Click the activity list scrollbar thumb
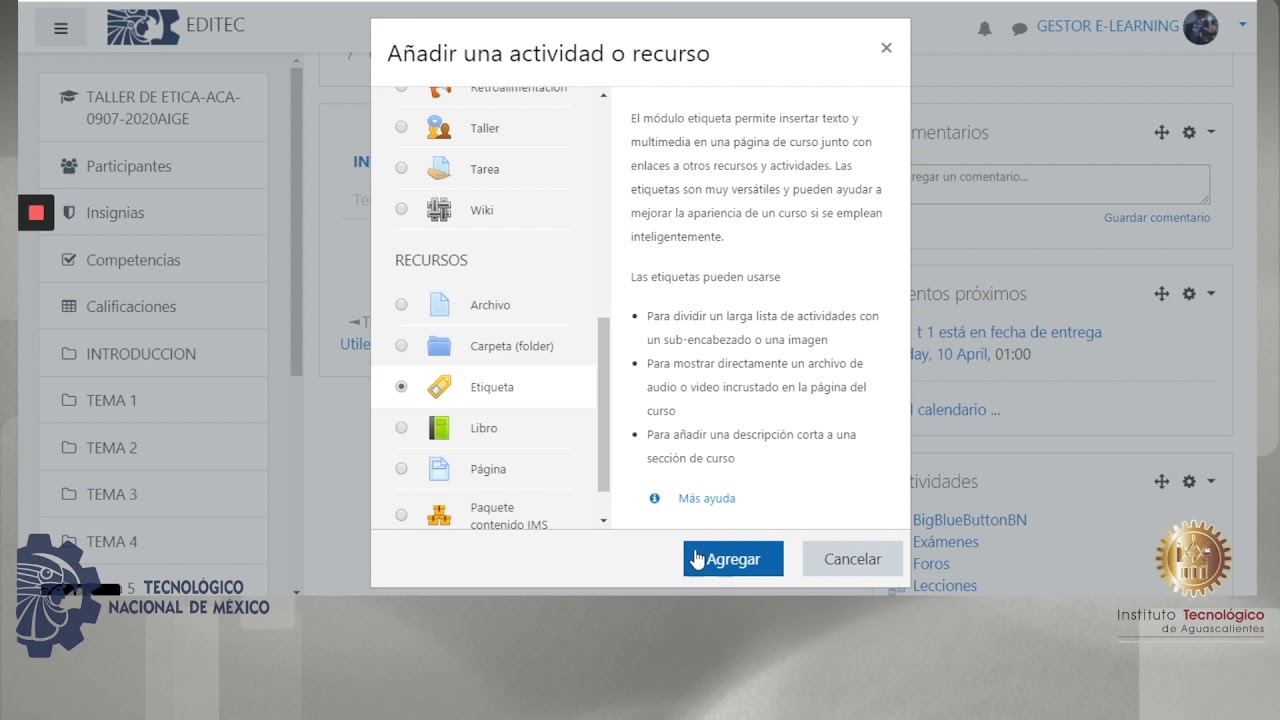This screenshot has width=1280, height=720. [603, 404]
